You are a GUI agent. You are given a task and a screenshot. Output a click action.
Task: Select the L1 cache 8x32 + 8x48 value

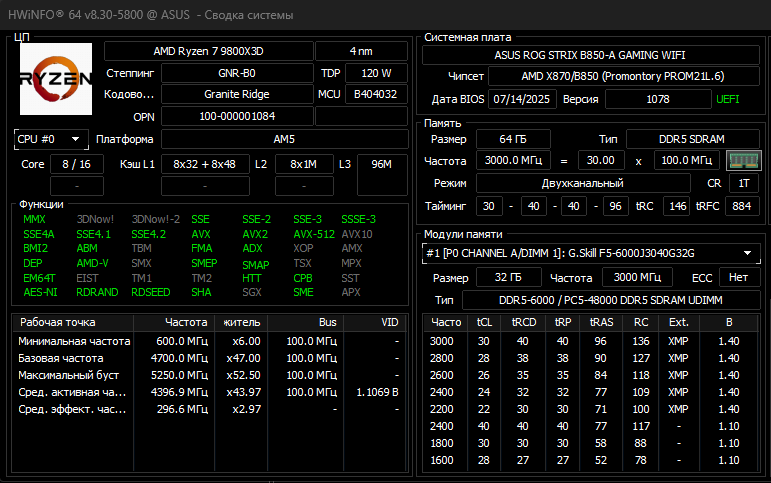[x=205, y=164]
